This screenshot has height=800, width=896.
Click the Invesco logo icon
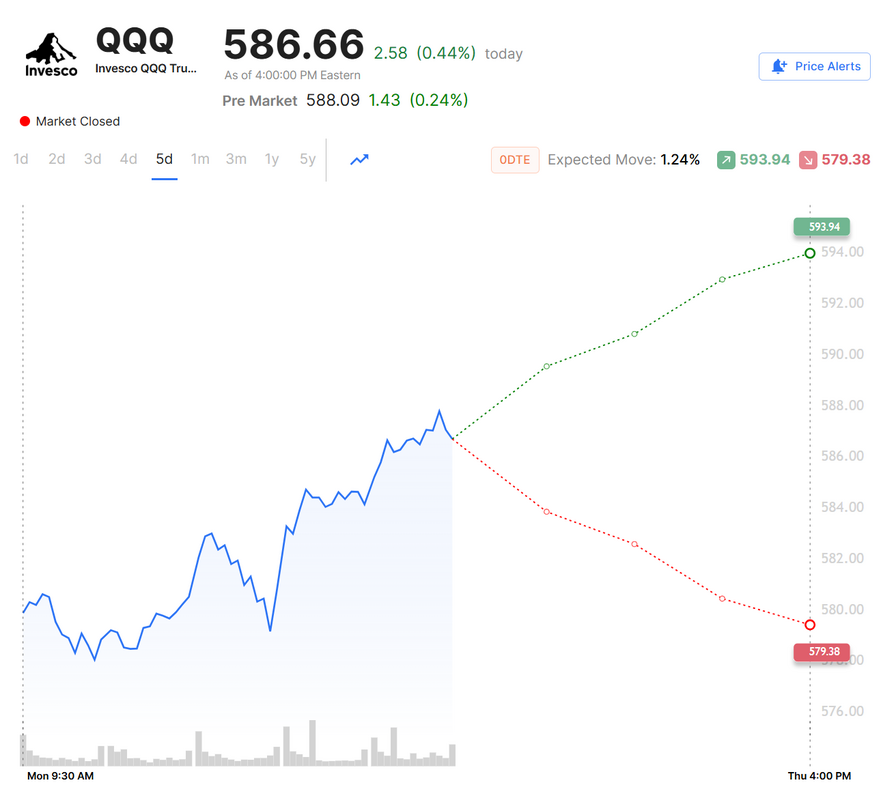51,54
